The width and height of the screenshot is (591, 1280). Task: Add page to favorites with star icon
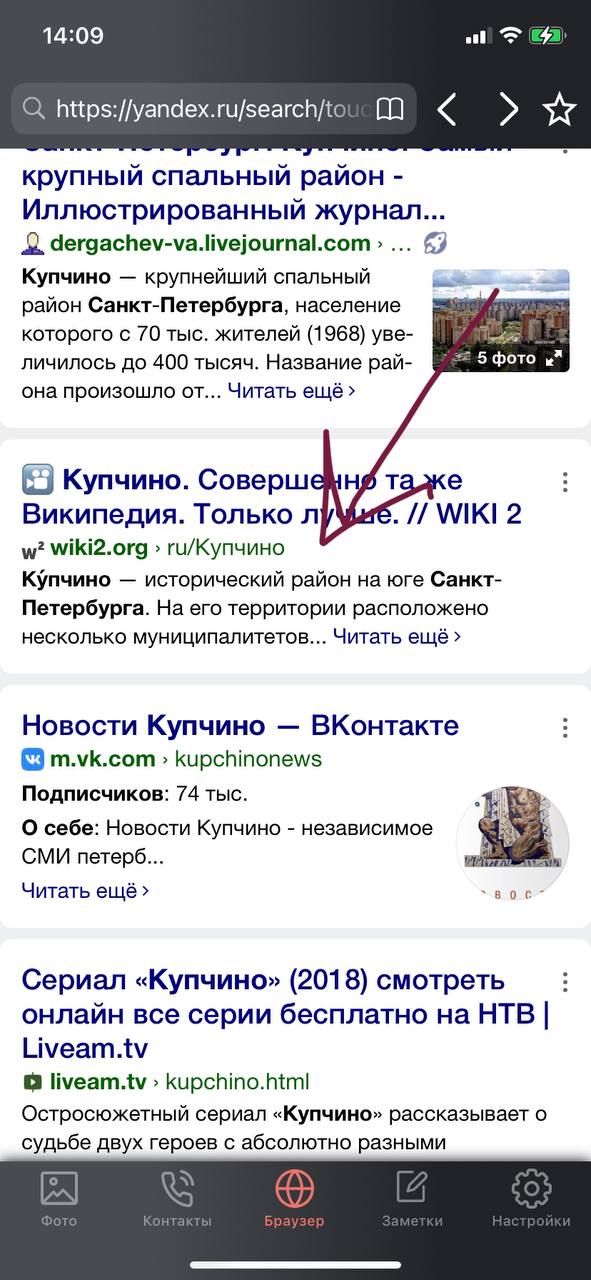coord(560,109)
